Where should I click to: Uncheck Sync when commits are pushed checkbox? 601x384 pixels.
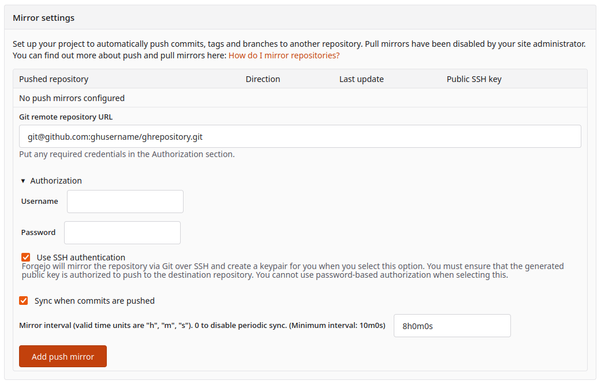click(x=24, y=300)
